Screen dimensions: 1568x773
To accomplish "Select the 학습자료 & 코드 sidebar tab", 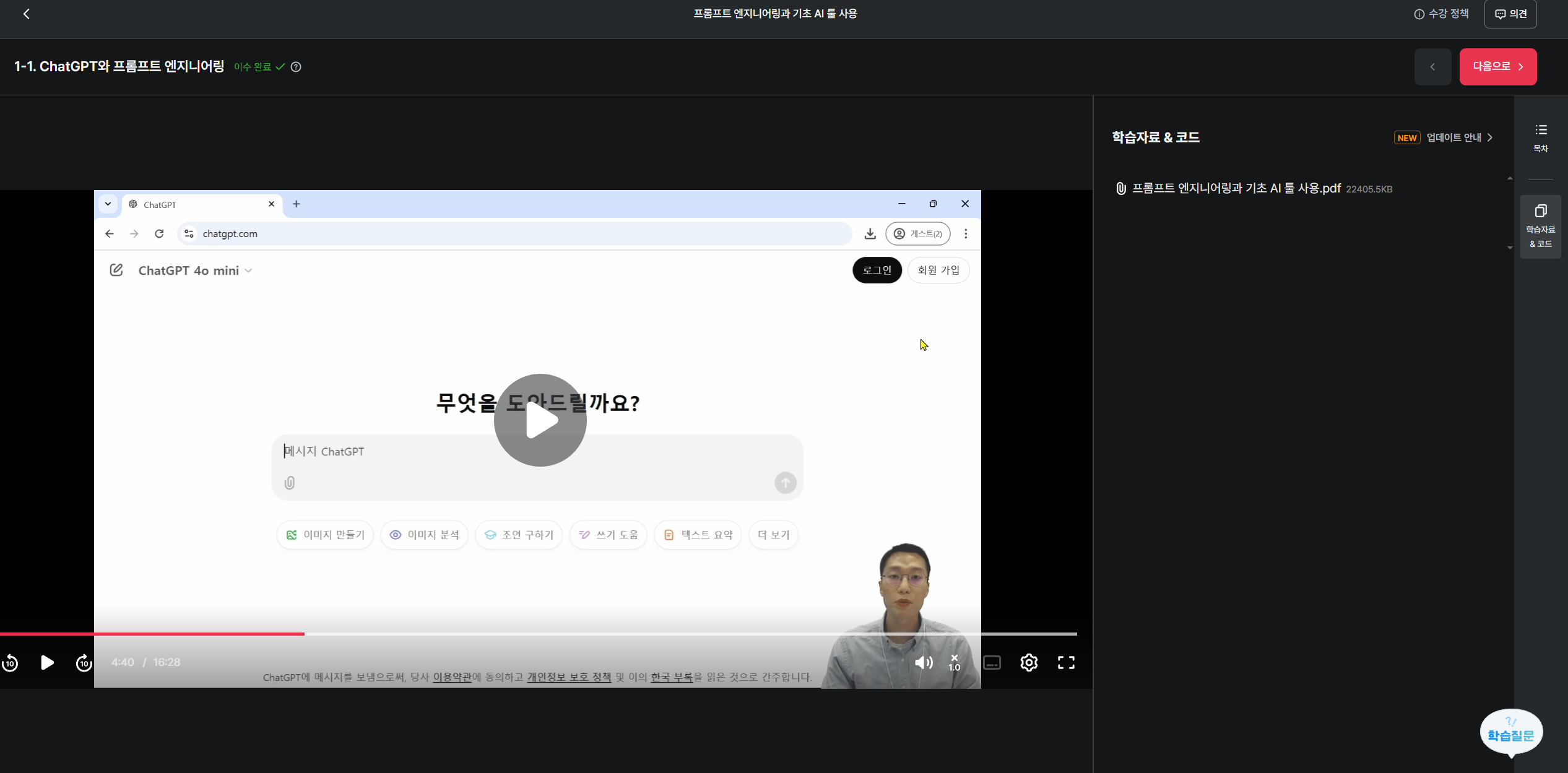I will tap(1541, 226).
